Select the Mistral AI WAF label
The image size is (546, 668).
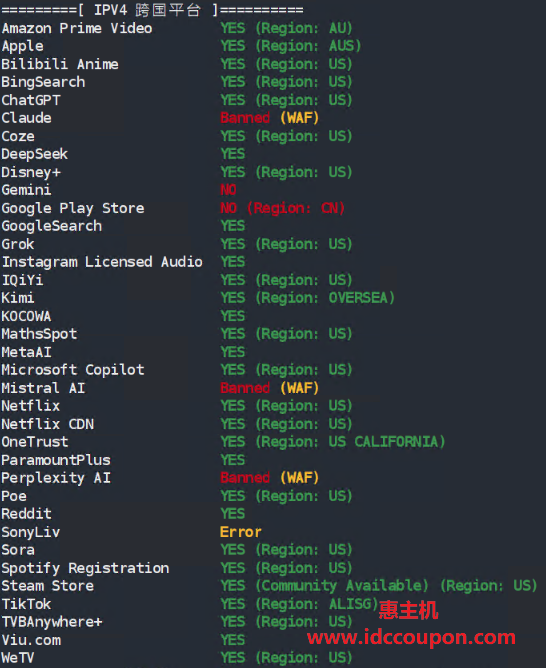pyautogui.click(x=299, y=388)
